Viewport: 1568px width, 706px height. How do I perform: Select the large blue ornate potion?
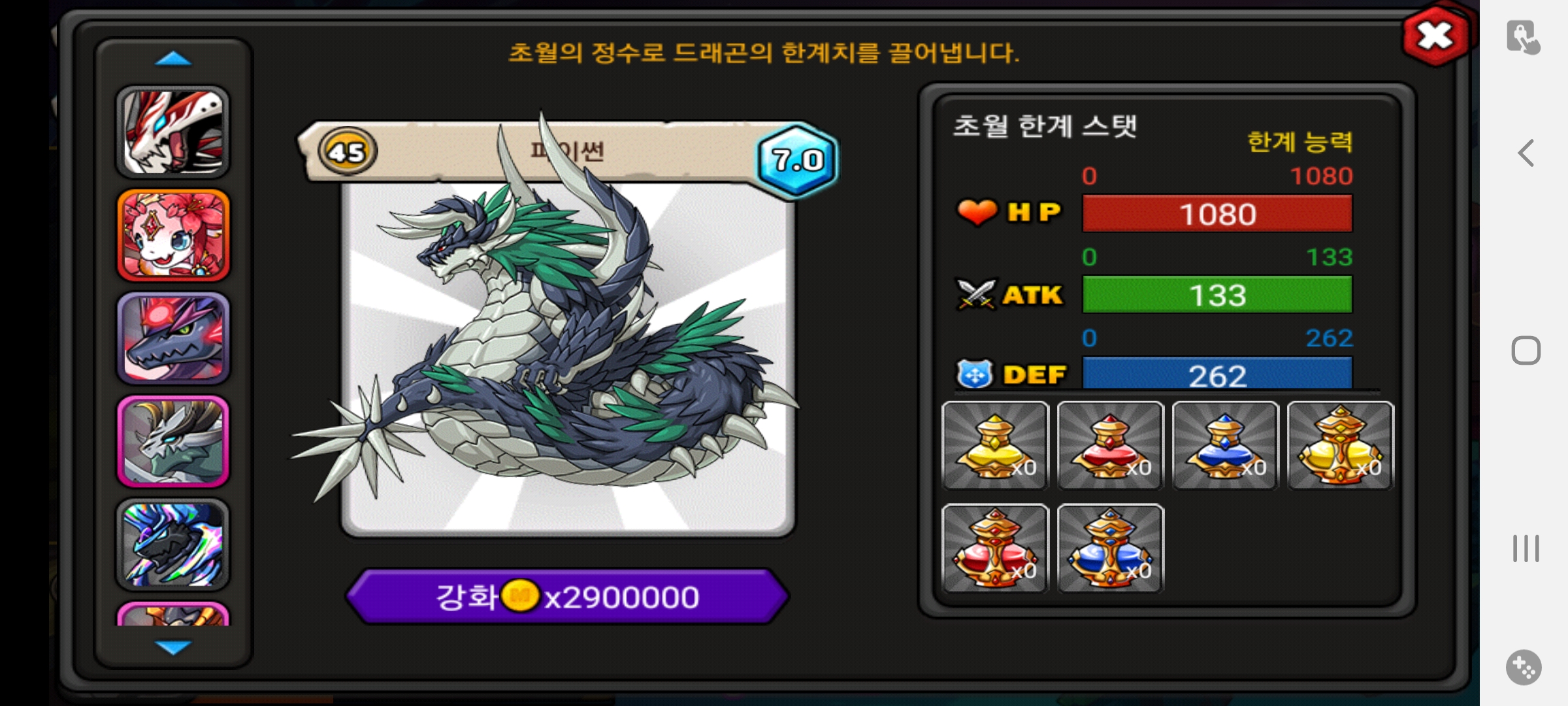click(1110, 548)
